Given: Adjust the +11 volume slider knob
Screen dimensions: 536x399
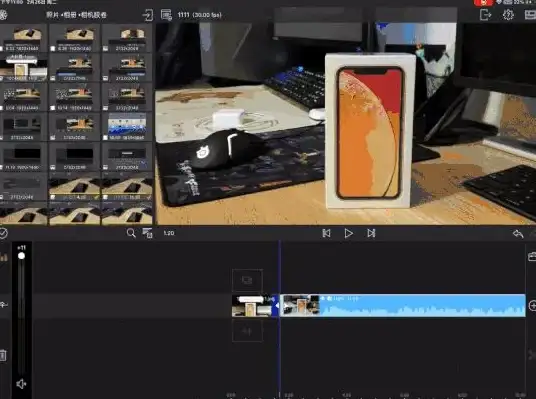Looking at the screenshot, I should point(21,256).
